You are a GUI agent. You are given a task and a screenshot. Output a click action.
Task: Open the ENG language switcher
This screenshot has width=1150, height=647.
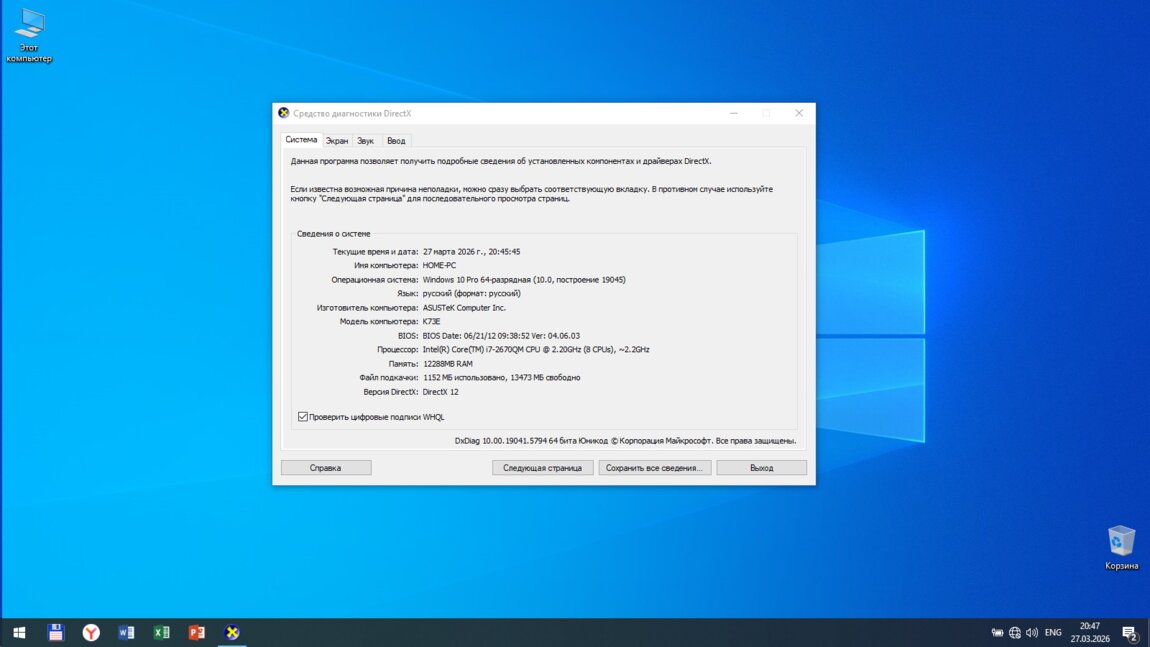point(1053,633)
